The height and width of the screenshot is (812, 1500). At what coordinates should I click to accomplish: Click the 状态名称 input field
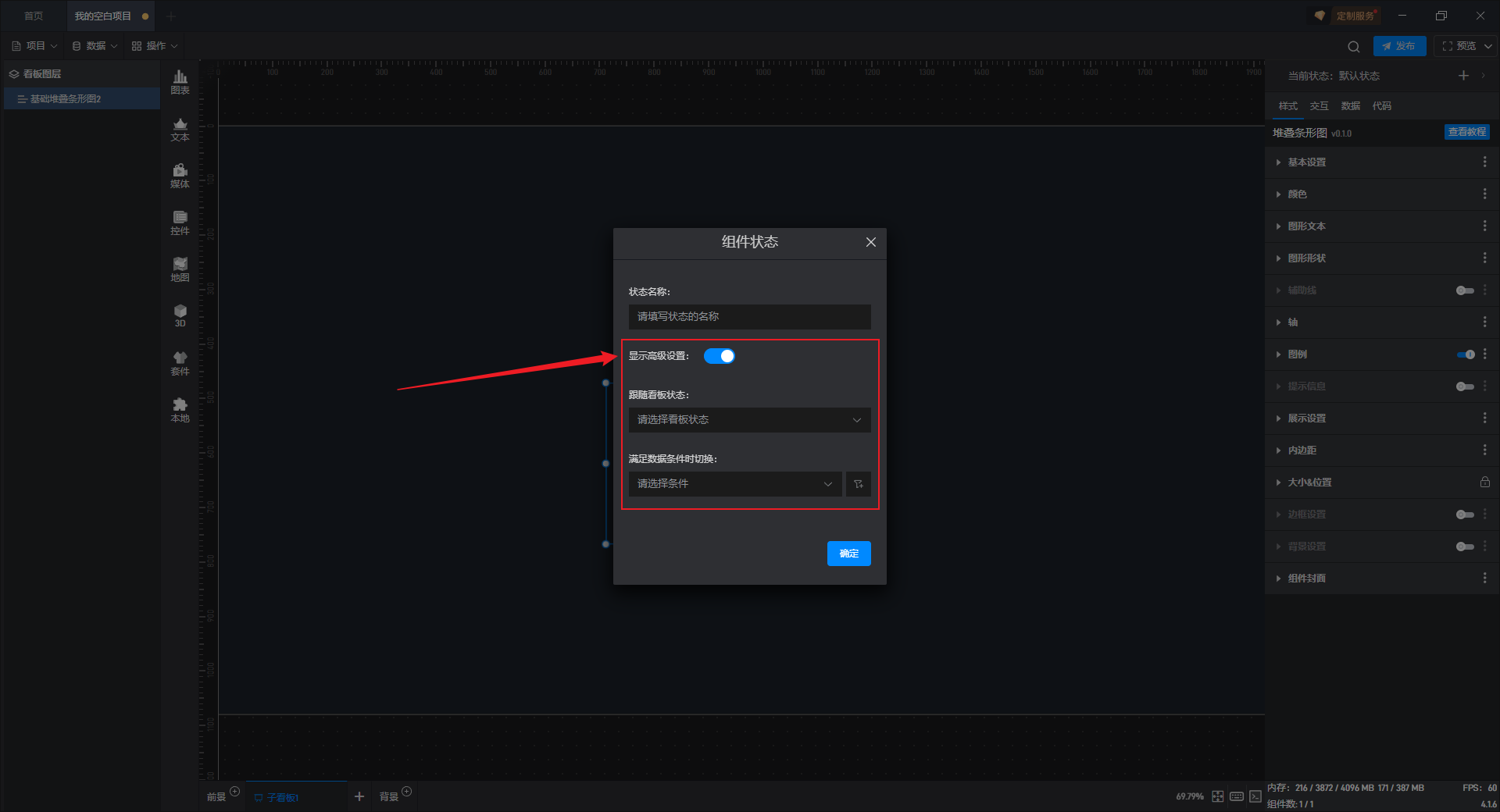click(x=749, y=317)
